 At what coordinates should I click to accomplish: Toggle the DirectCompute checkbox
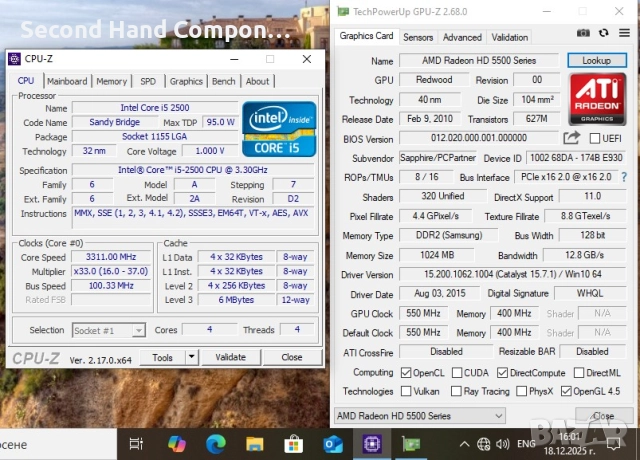(x=502, y=373)
